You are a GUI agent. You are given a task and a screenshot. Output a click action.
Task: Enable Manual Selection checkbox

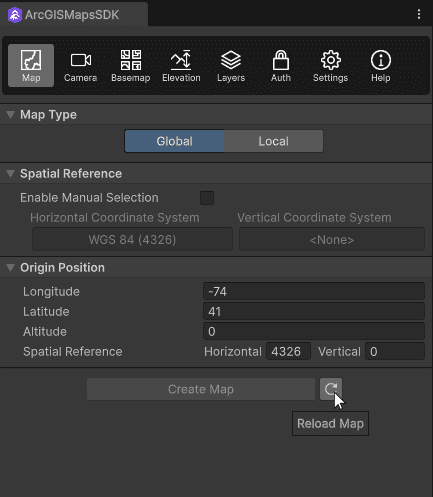pyautogui.click(x=207, y=198)
